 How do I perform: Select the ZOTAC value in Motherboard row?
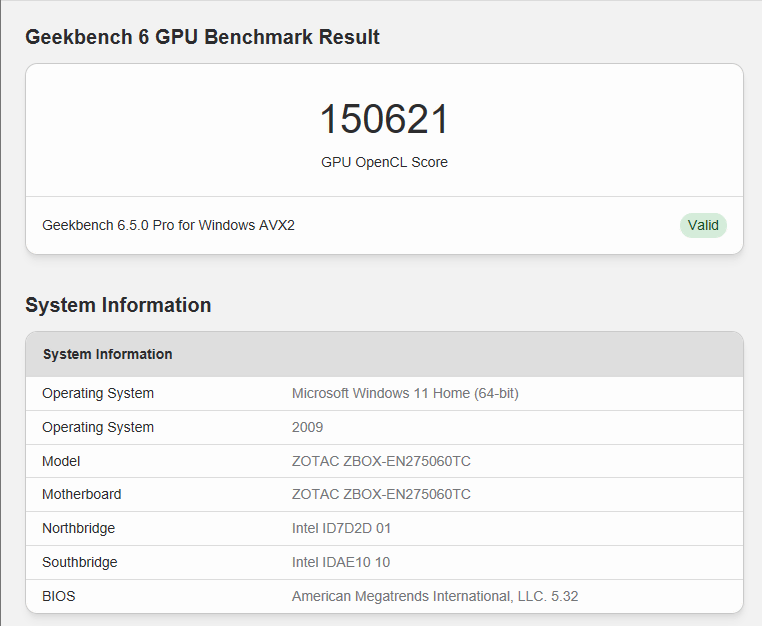point(381,494)
